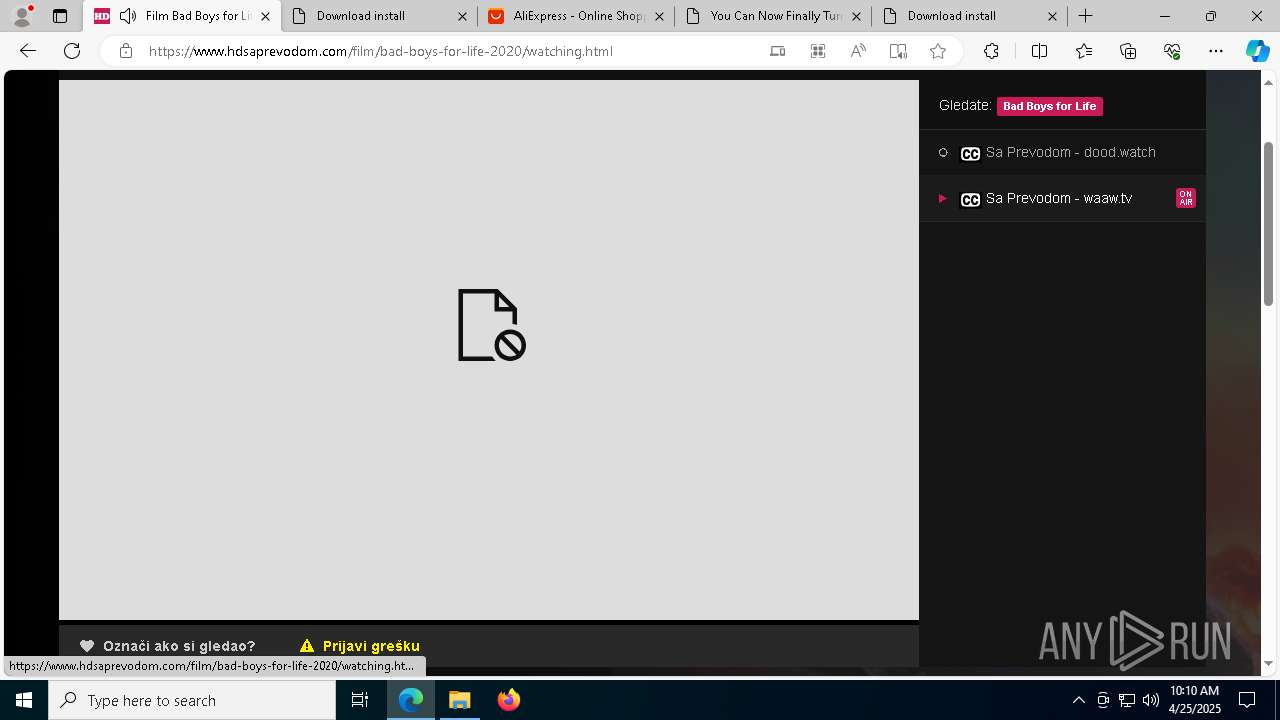Select the Sa Prevodom - waaw.tv source
This screenshot has width=1280, height=720.
click(1062, 198)
